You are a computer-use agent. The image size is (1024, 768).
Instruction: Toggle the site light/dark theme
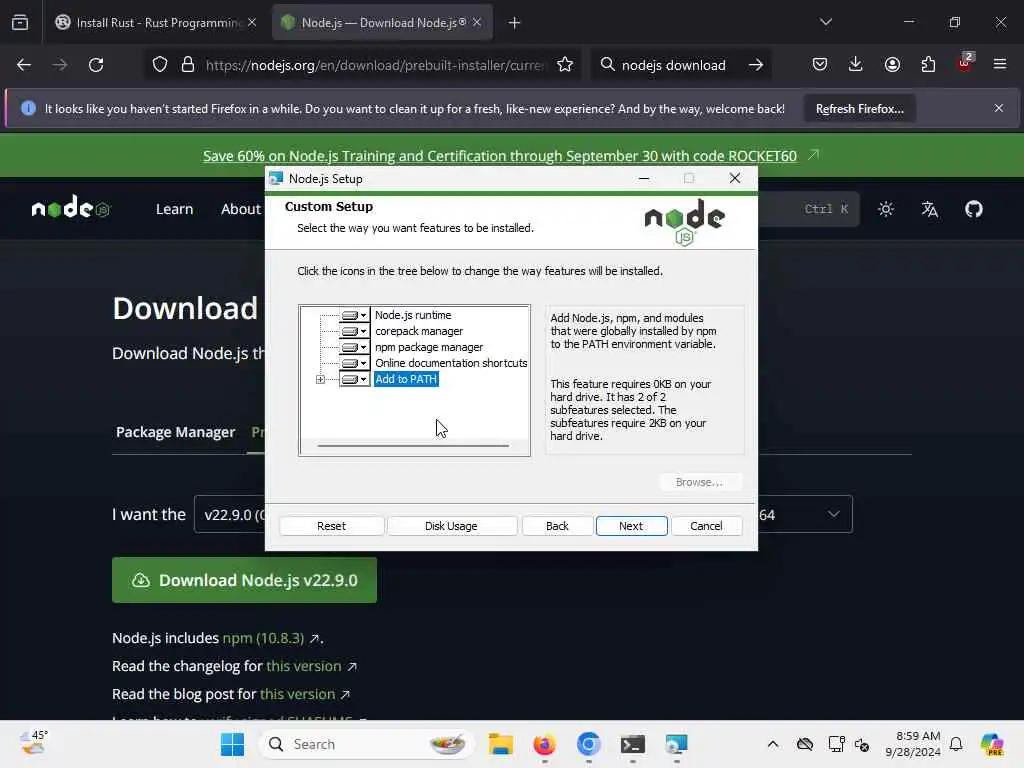pyautogui.click(x=886, y=209)
